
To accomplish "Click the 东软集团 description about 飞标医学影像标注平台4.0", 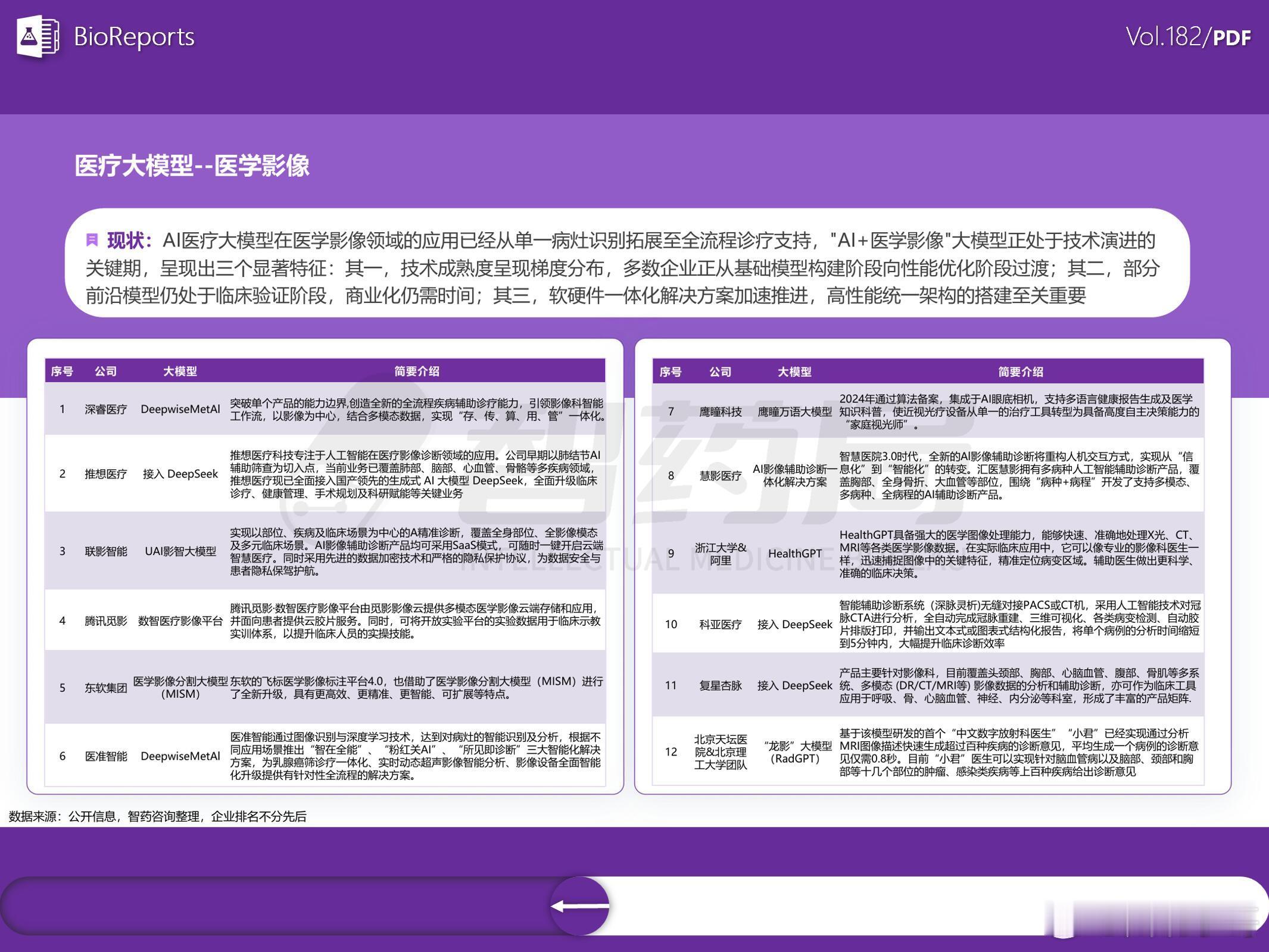I will pos(416,688).
